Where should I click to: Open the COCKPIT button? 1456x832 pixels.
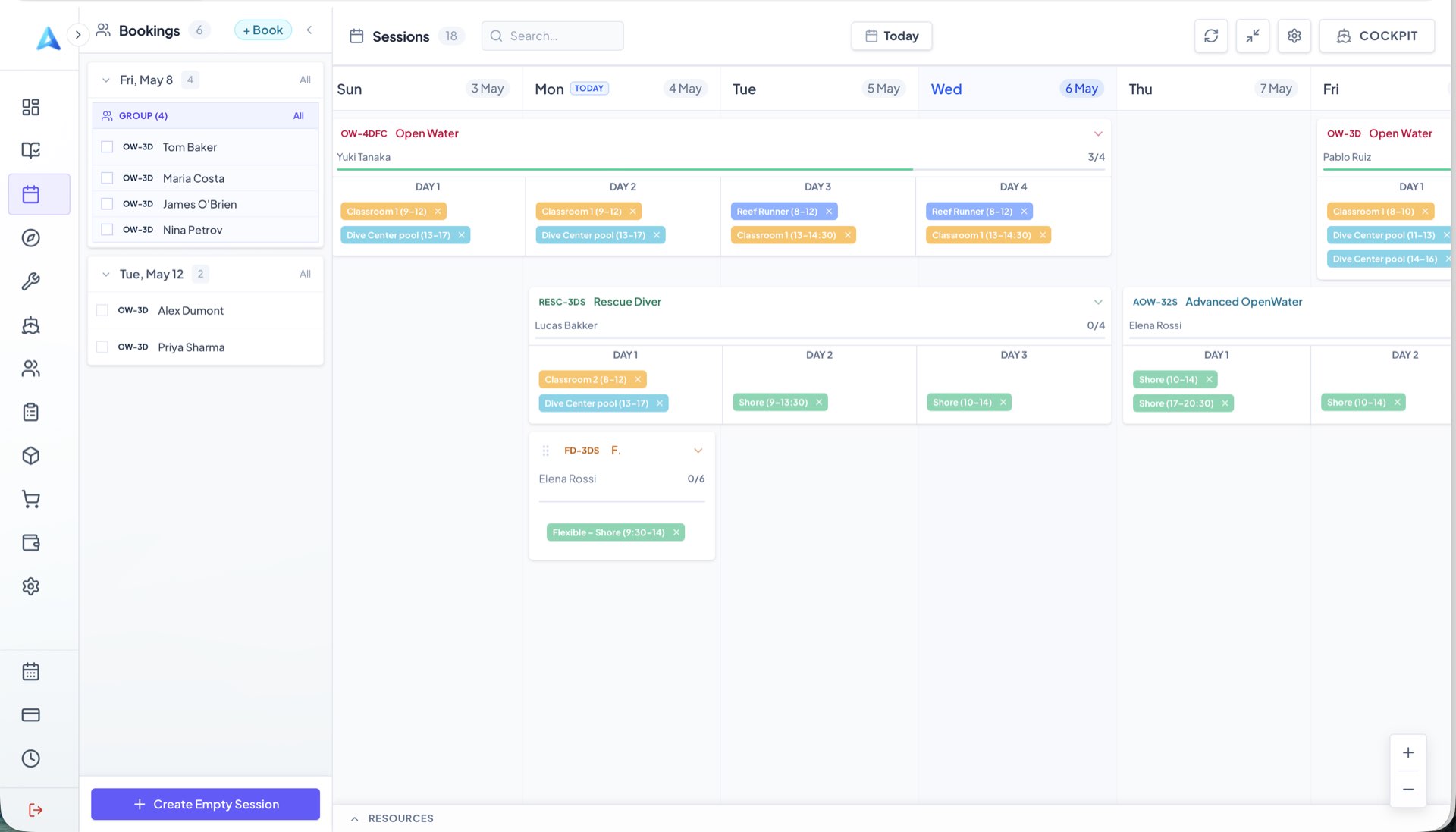point(1377,36)
